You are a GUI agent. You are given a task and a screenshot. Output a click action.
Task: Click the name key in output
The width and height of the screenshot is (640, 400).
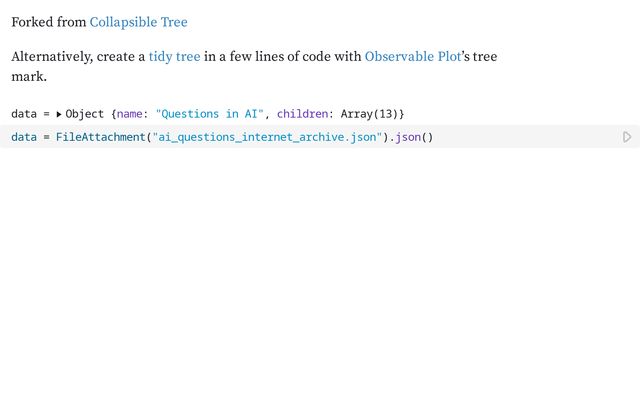[x=131, y=114]
